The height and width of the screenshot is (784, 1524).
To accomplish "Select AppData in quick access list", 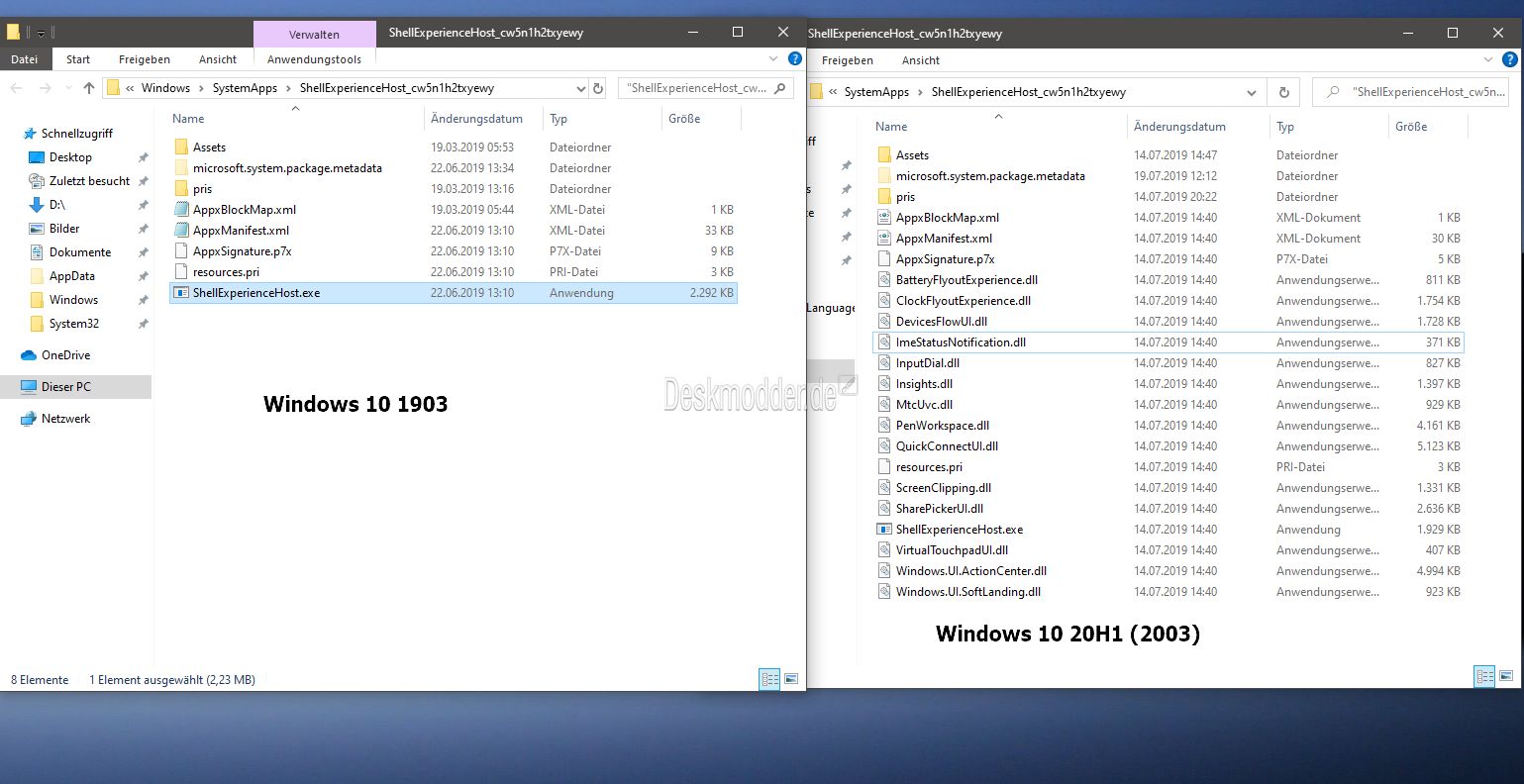I will pos(72,276).
